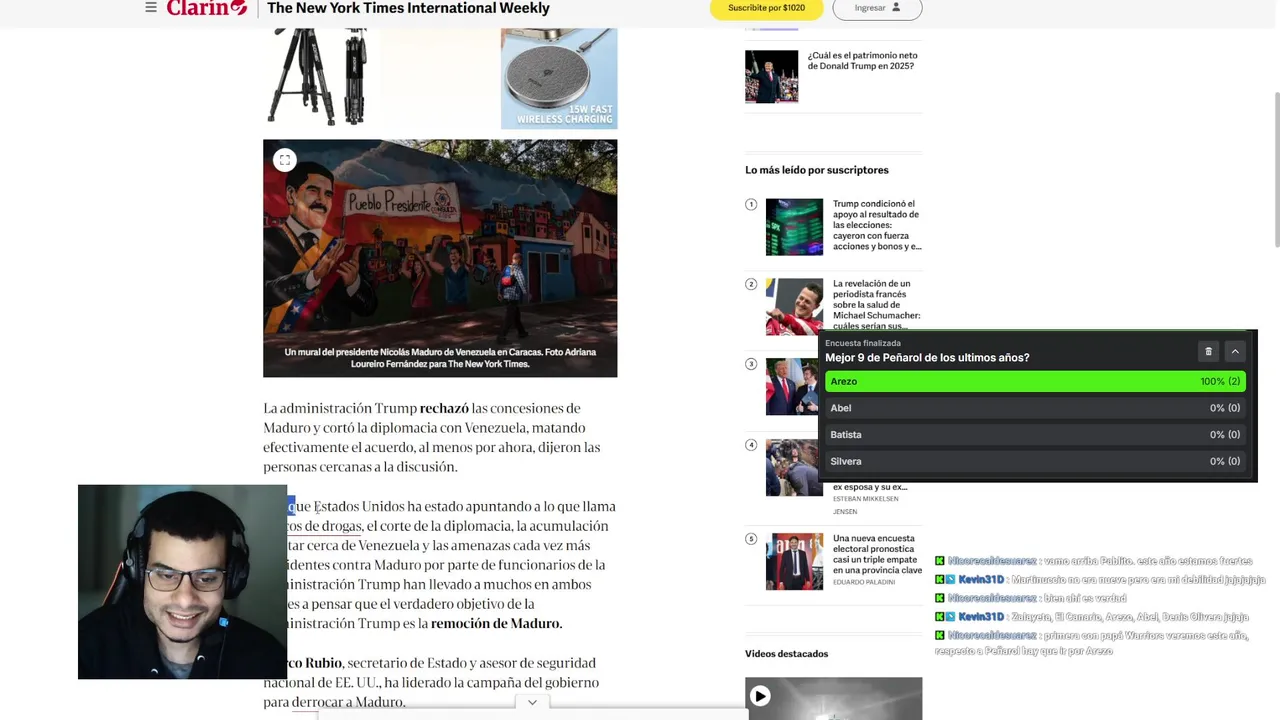
Task: Expand the bottom ad bar chevron
Action: click(532, 703)
